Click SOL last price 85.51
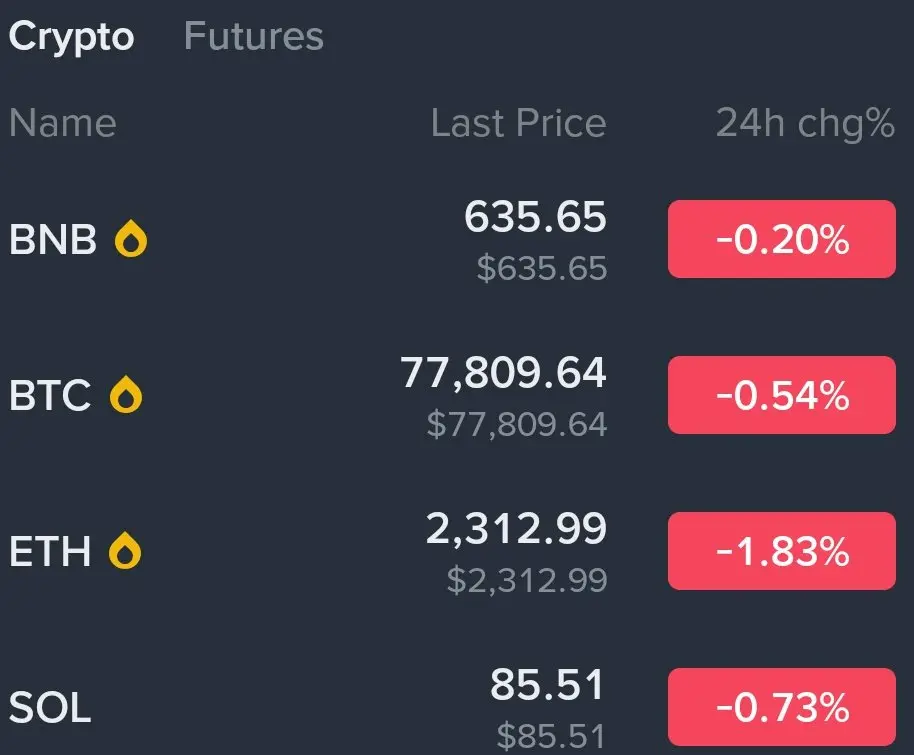The height and width of the screenshot is (755, 914). (x=548, y=685)
